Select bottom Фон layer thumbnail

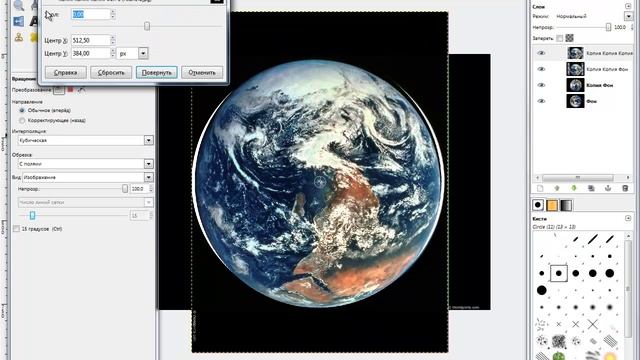[x=575, y=101]
